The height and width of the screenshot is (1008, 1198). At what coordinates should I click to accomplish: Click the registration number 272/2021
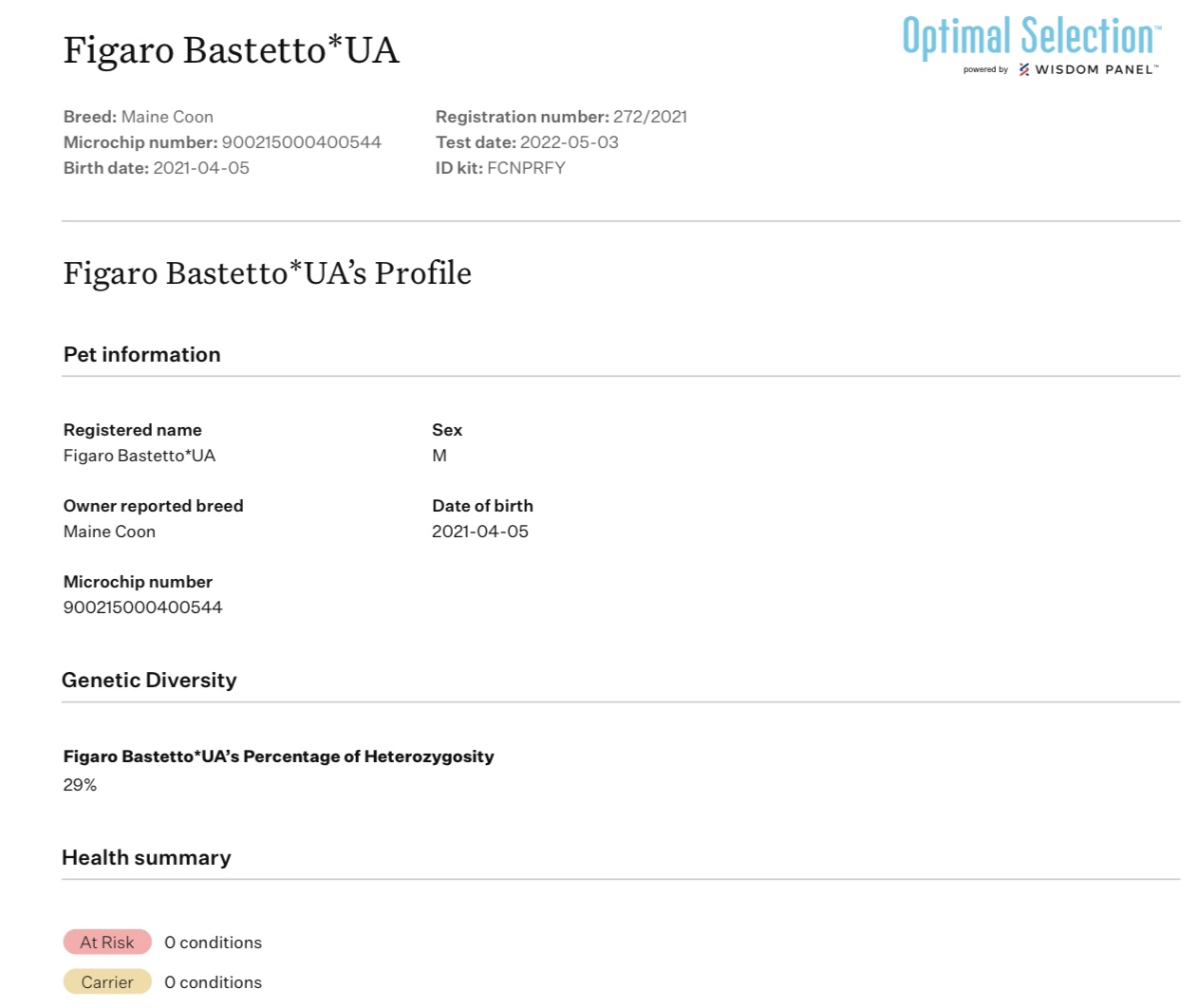click(x=650, y=117)
